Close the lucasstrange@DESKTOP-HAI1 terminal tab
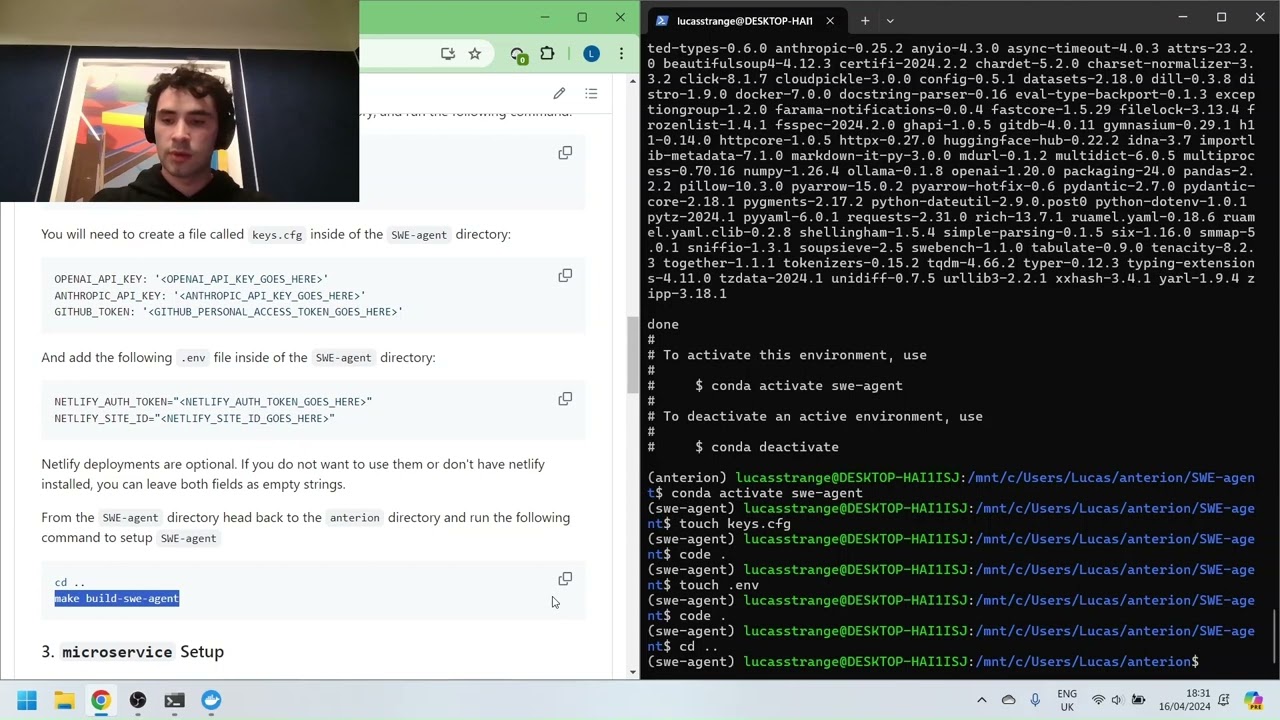Viewport: 1280px width, 720px height. [830, 20]
